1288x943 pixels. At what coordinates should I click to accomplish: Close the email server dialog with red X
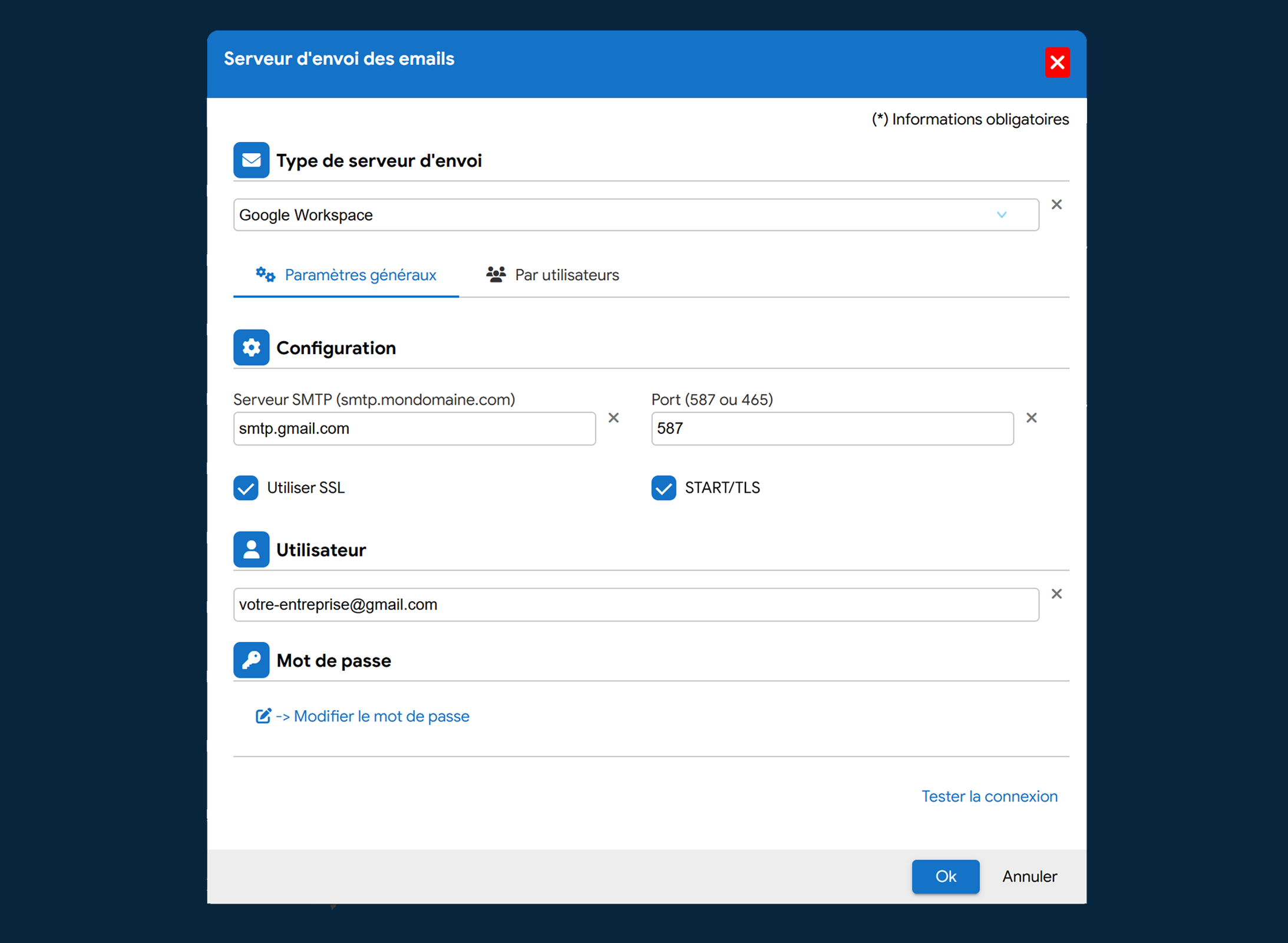(1057, 62)
